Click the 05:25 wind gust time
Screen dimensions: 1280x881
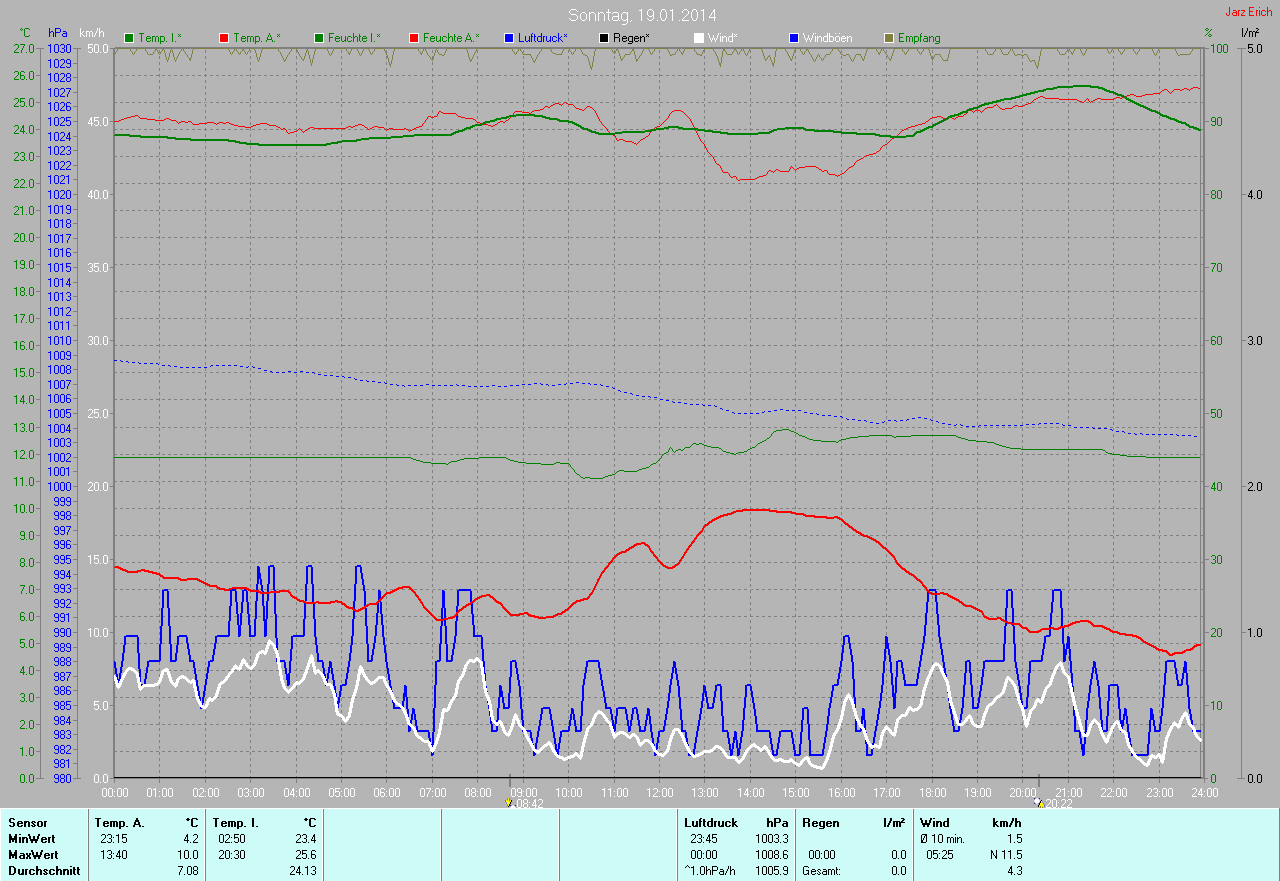click(x=939, y=855)
